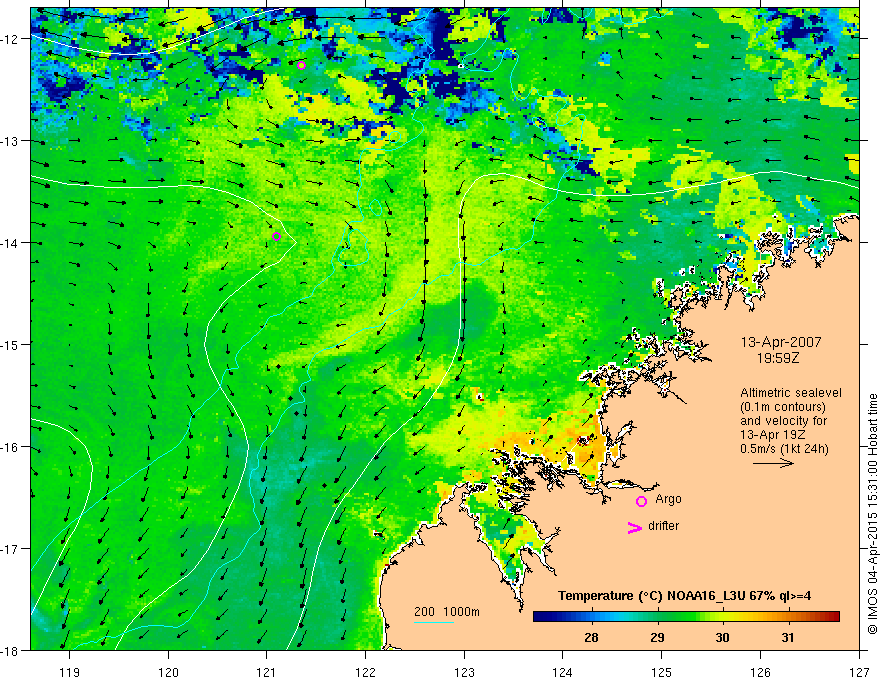Click latitude axis label -12
The width and height of the screenshot is (880, 680).
pos(11,39)
